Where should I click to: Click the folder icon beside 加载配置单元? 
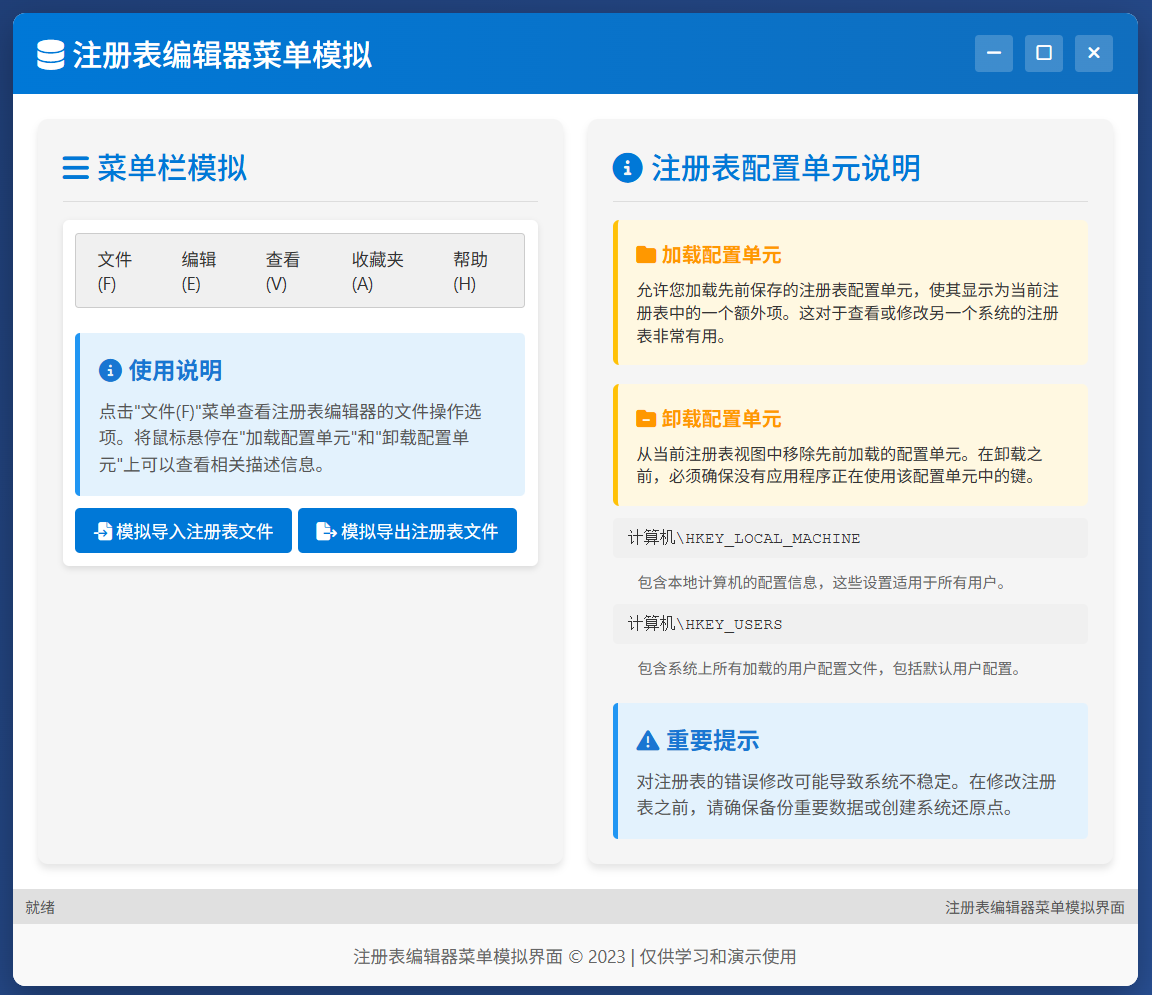point(646,255)
